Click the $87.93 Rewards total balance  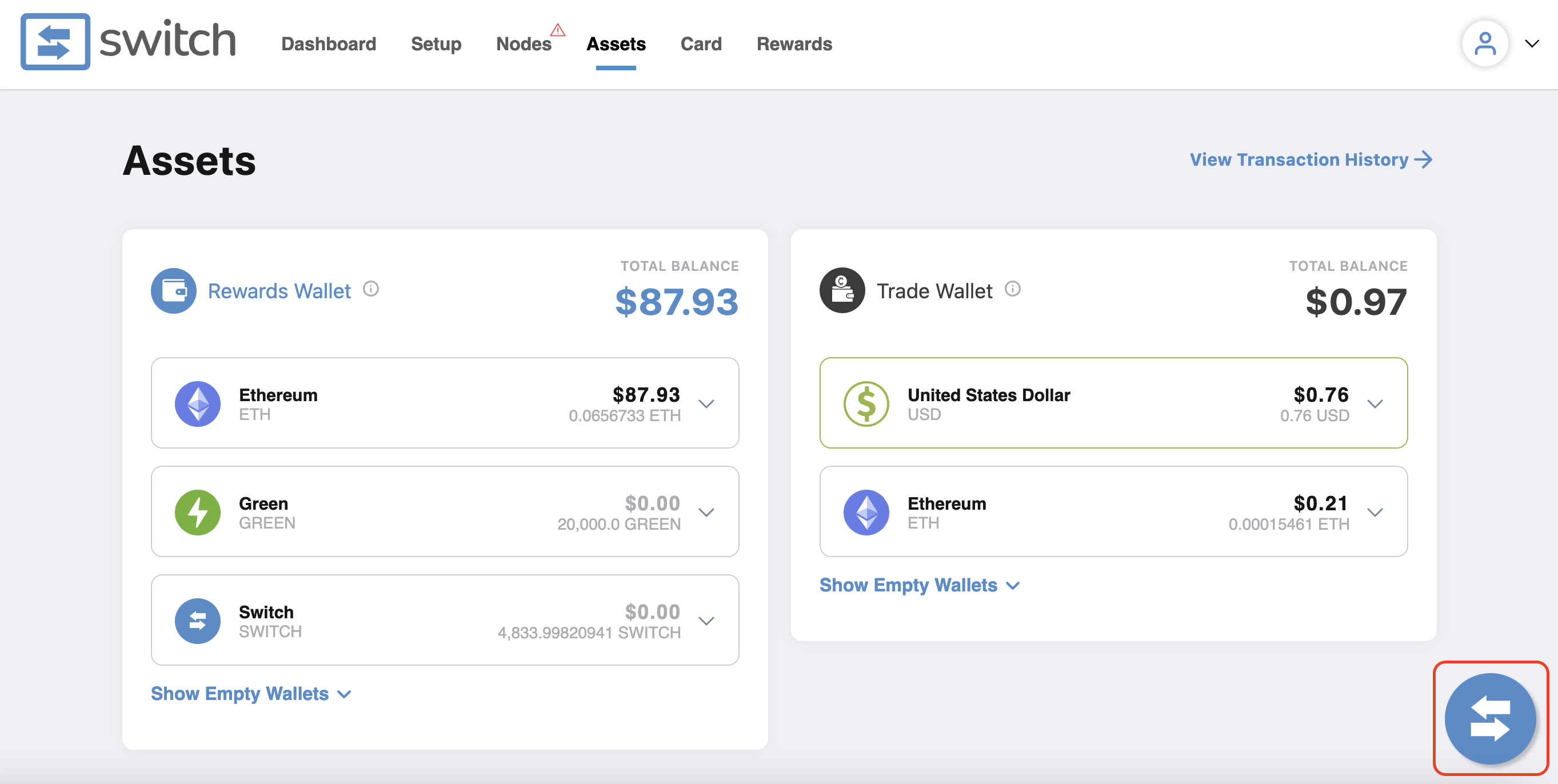point(677,302)
